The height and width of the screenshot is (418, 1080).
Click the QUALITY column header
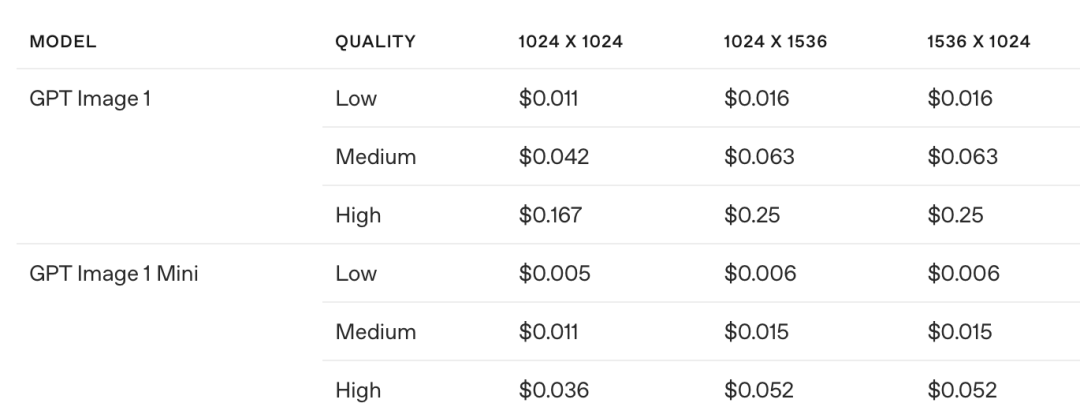tap(375, 42)
